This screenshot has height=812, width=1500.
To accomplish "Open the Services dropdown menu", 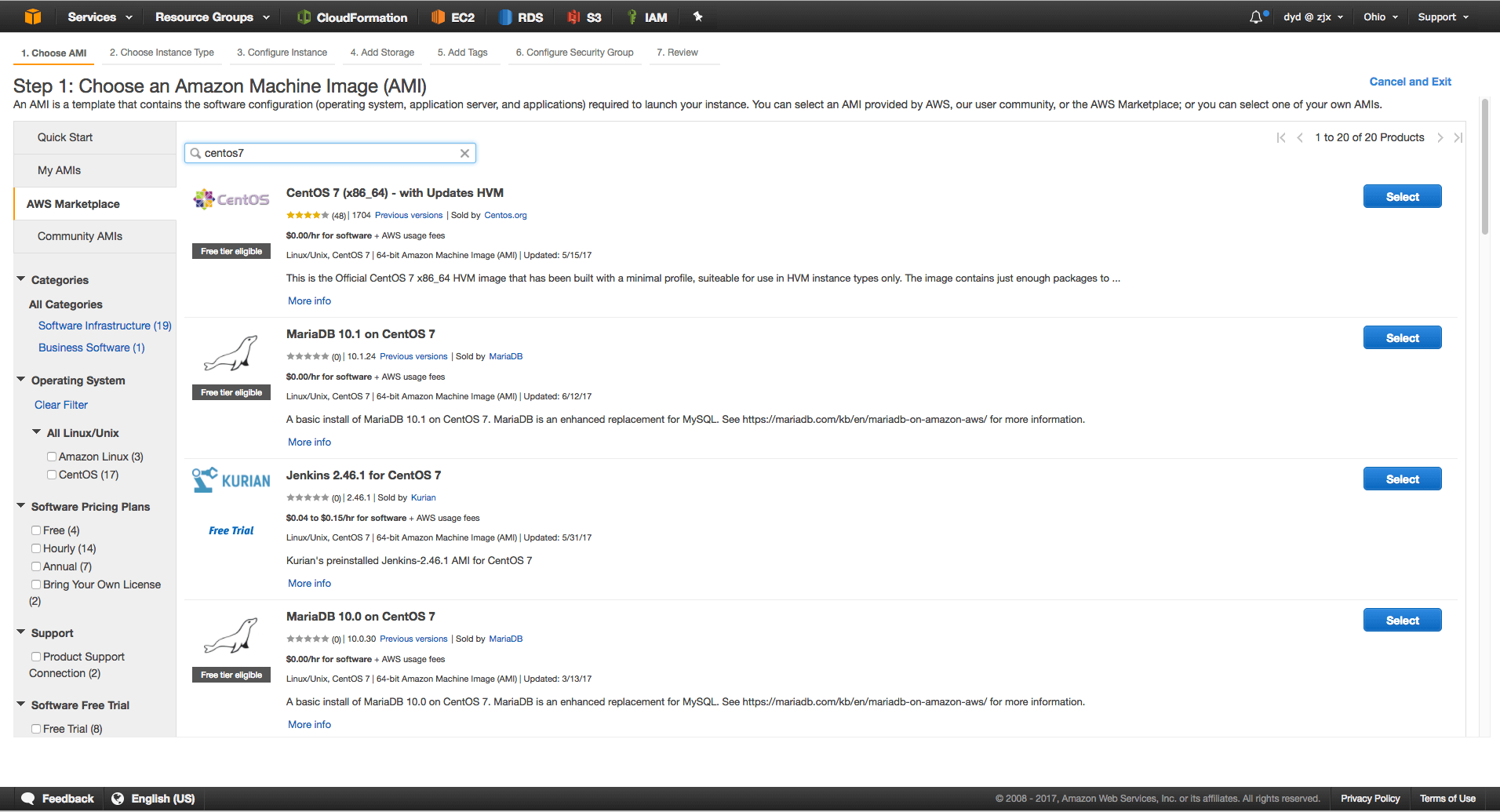I will pyautogui.click(x=100, y=17).
